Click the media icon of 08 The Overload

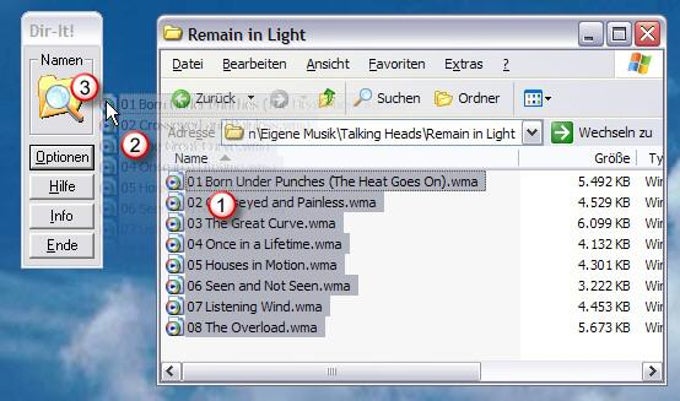coord(174,328)
